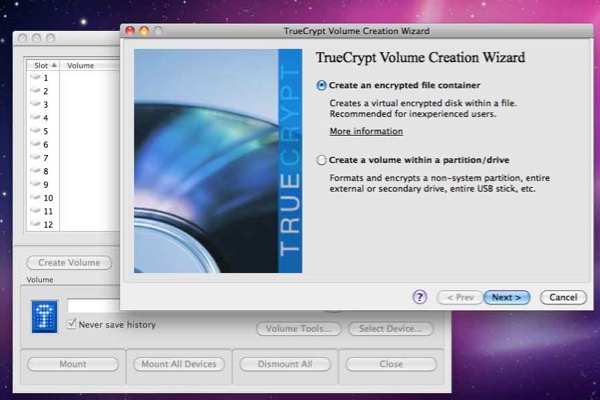The image size is (600, 400).
Task: Select drive icon for slot 9
Action: tap(36, 184)
